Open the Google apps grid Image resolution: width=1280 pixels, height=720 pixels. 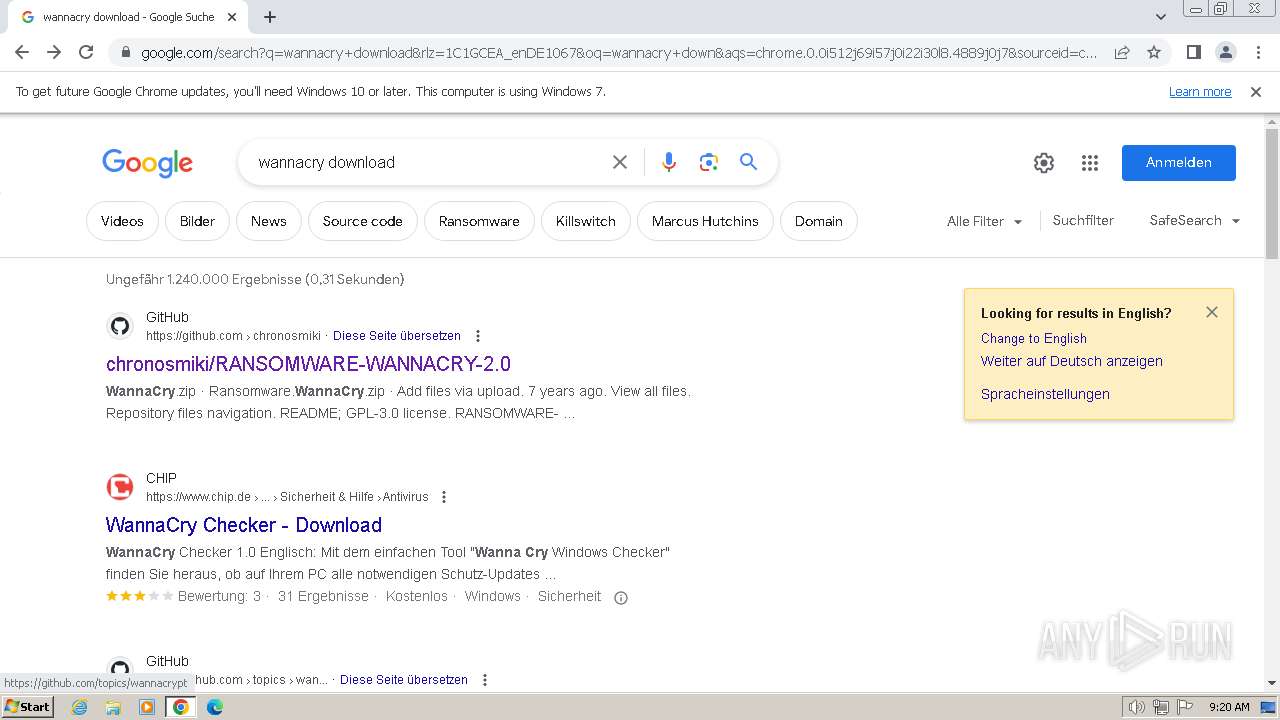tap(1090, 163)
